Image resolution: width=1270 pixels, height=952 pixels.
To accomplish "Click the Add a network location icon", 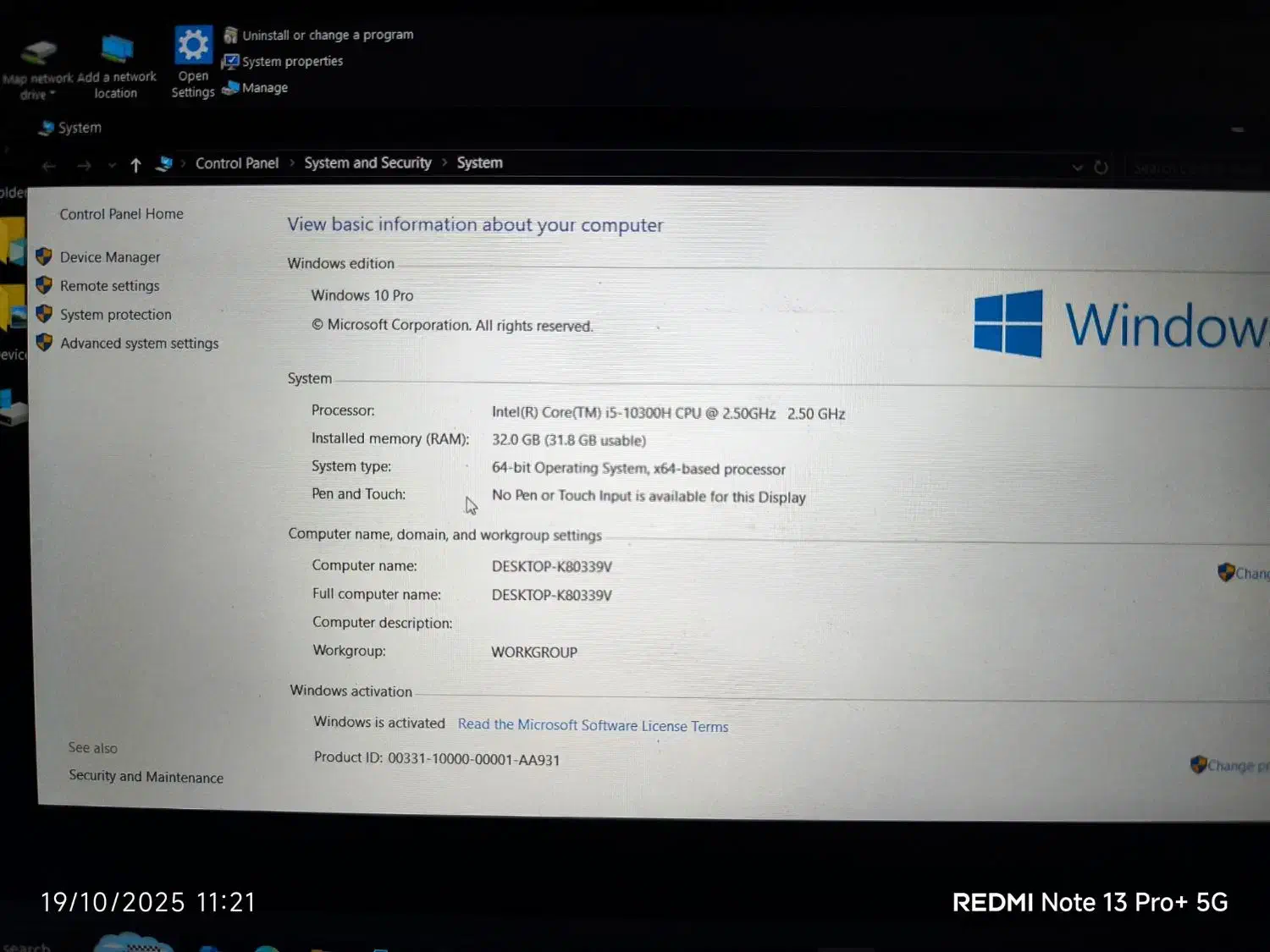I will tap(117, 50).
